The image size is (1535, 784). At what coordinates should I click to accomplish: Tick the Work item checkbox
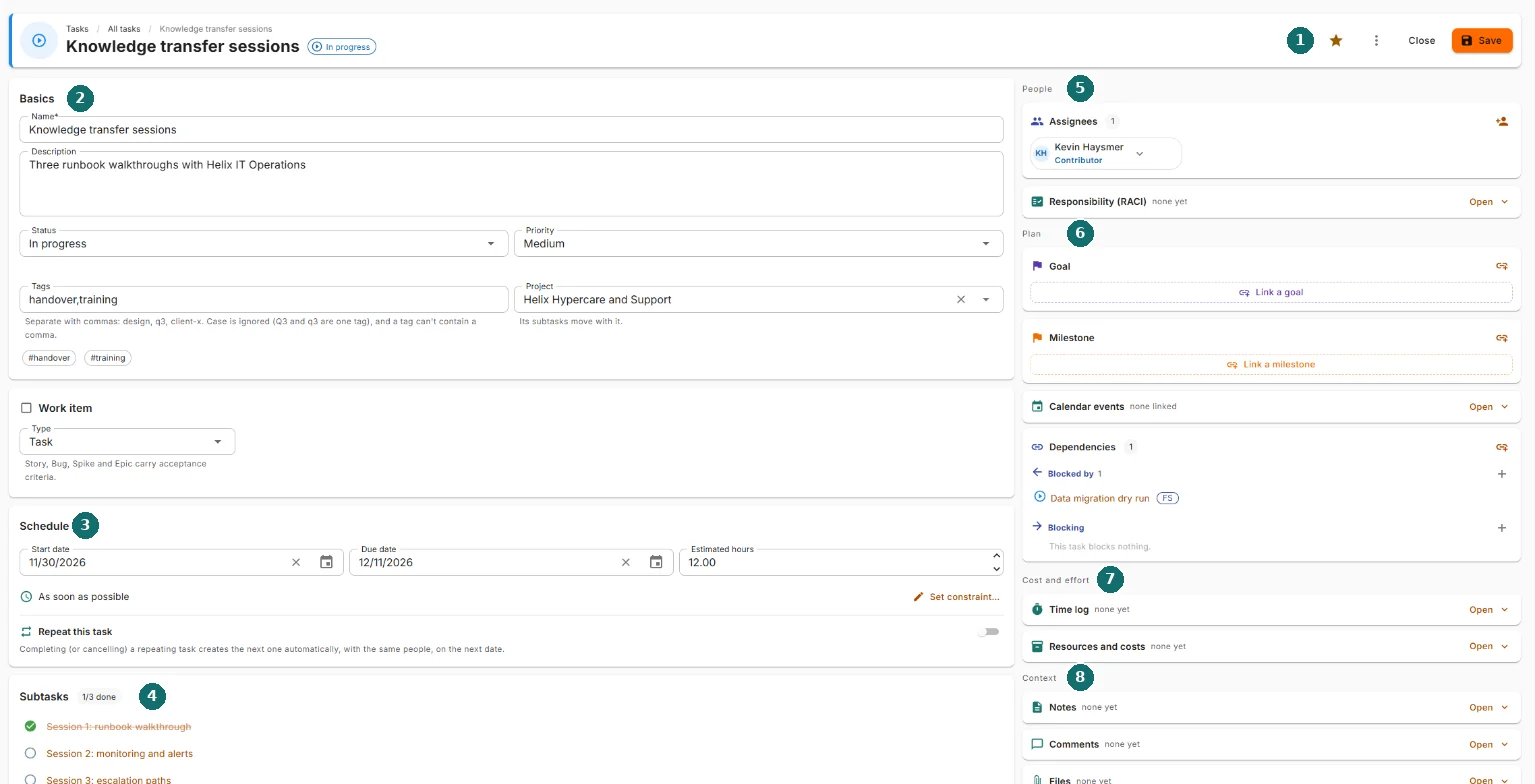coord(27,408)
